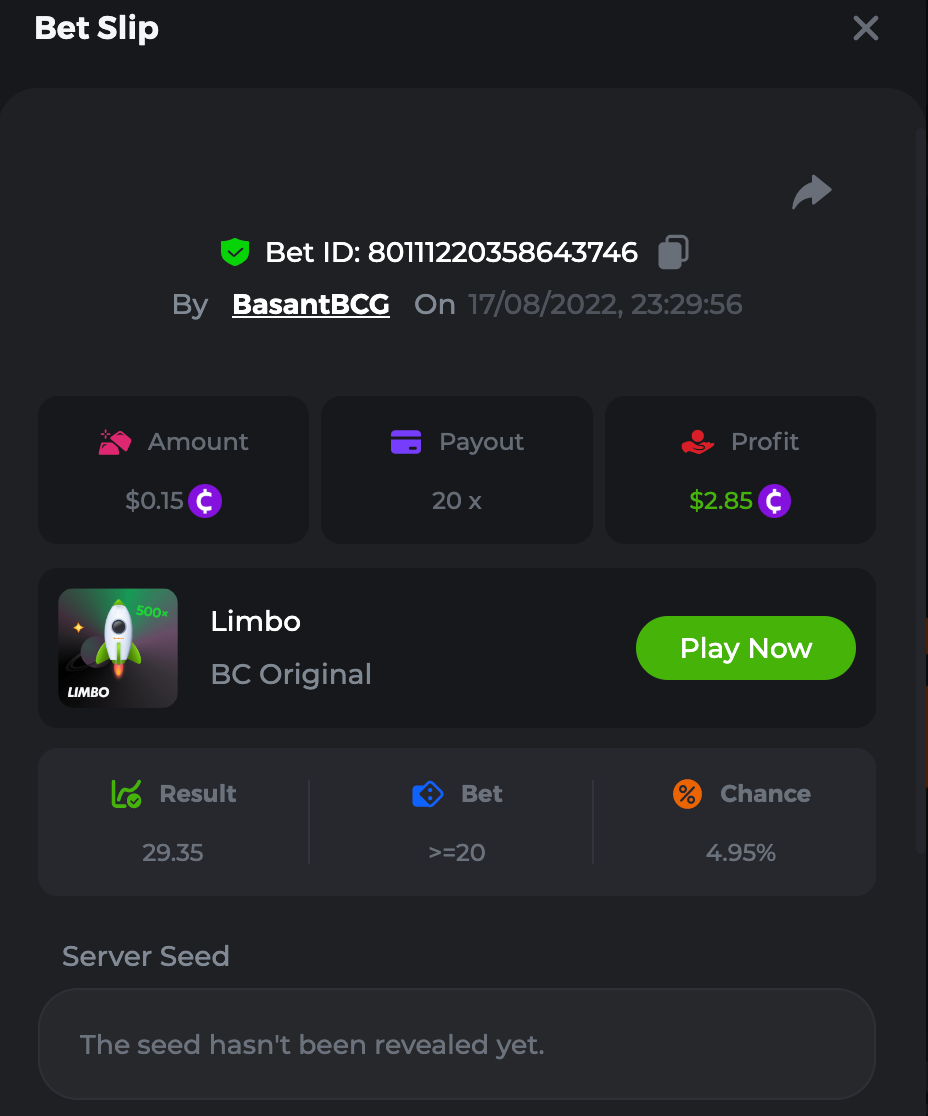This screenshot has width=928, height=1116.
Task: Click the currency coin beside $0.15
Action: click(205, 500)
